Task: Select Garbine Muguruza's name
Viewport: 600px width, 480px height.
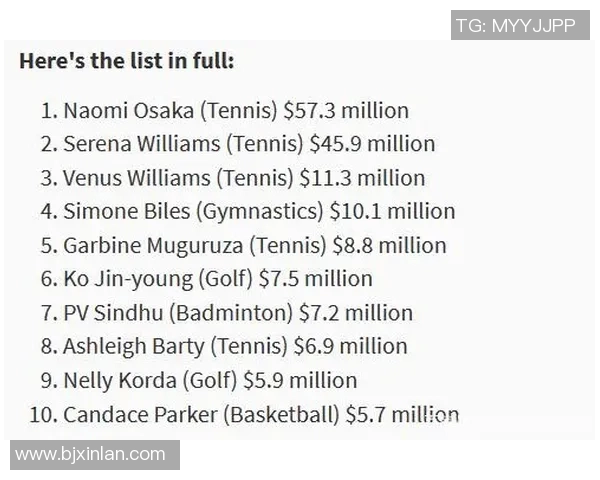Action: (139, 246)
